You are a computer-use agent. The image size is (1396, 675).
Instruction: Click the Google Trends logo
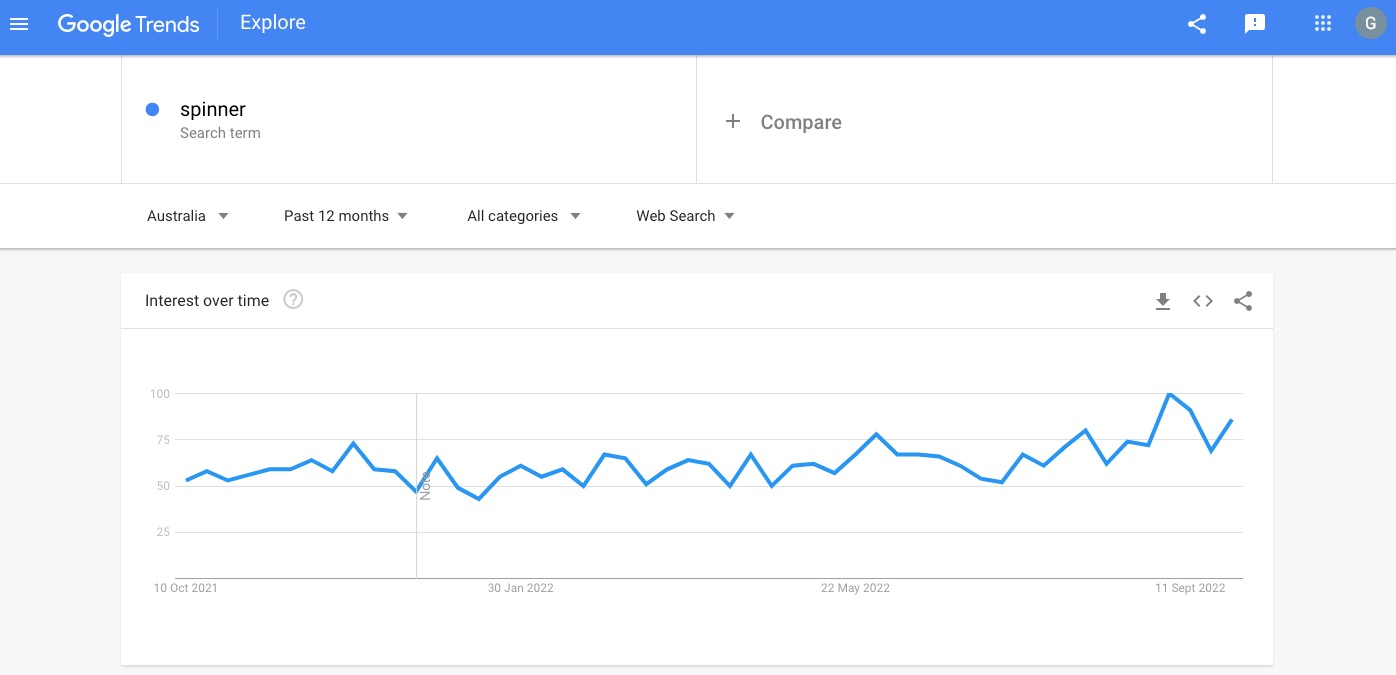128,23
